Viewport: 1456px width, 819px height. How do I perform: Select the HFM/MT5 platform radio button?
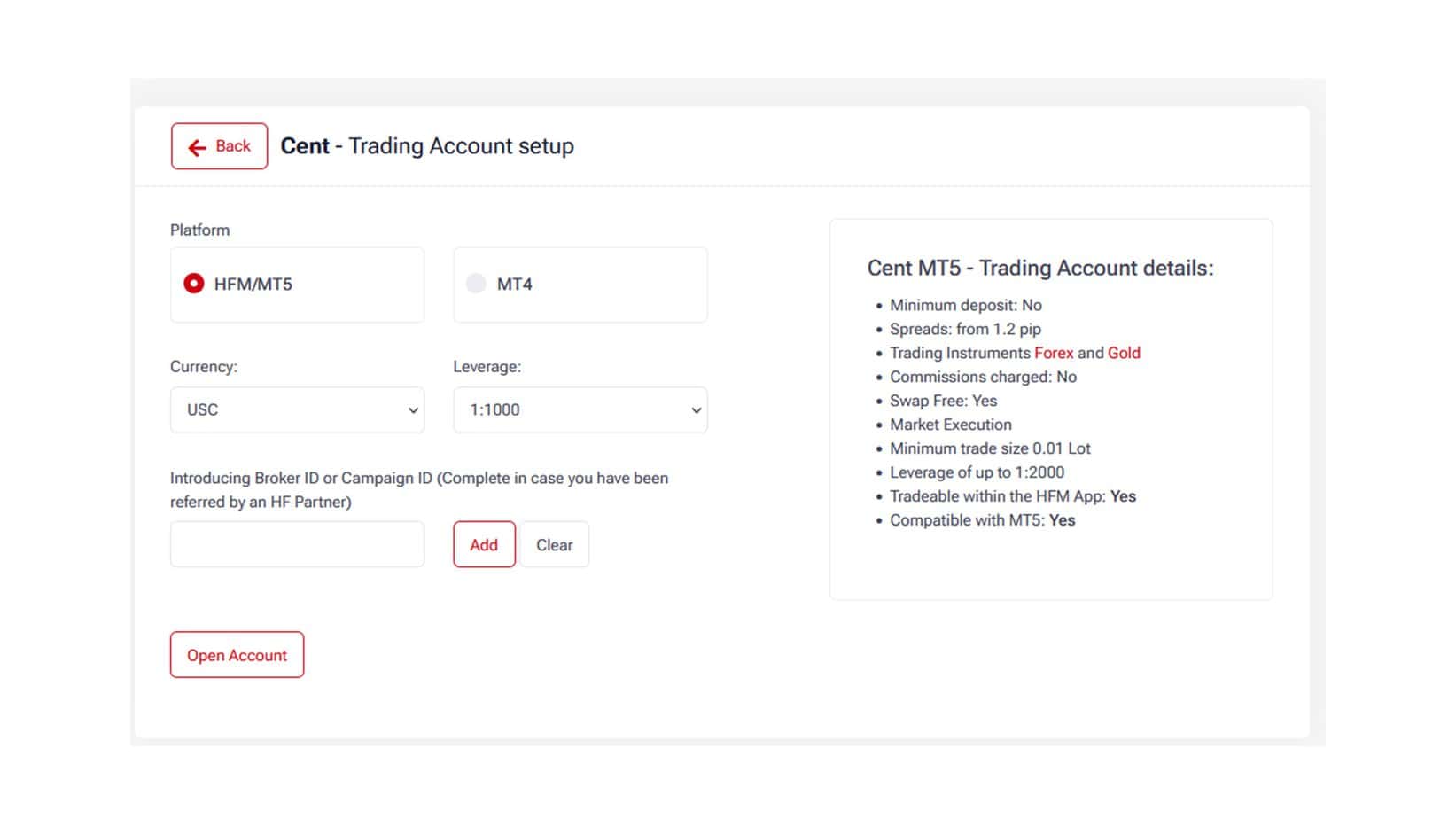(193, 284)
